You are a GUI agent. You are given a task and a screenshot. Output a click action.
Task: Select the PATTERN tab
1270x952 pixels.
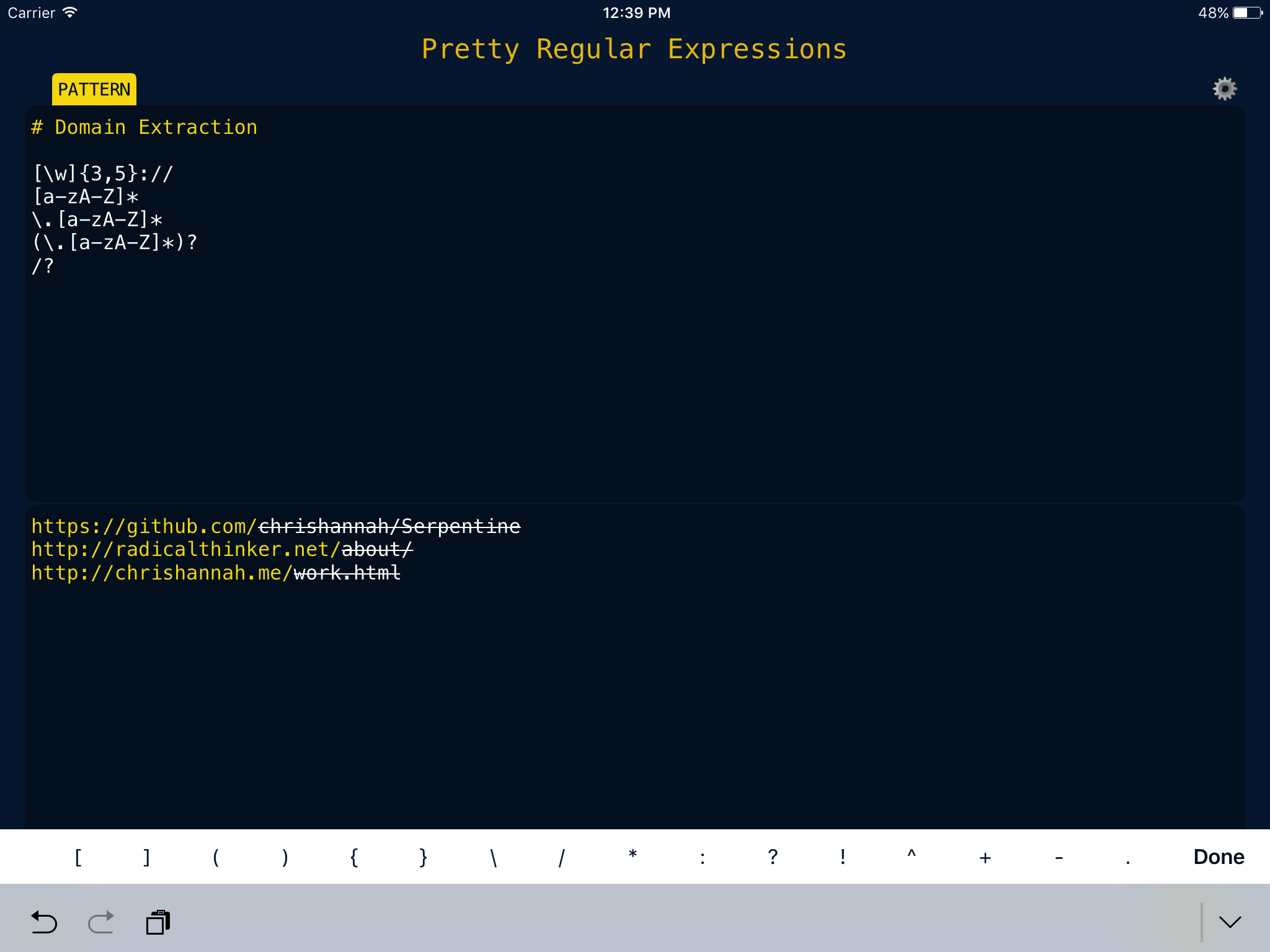(x=94, y=89)
